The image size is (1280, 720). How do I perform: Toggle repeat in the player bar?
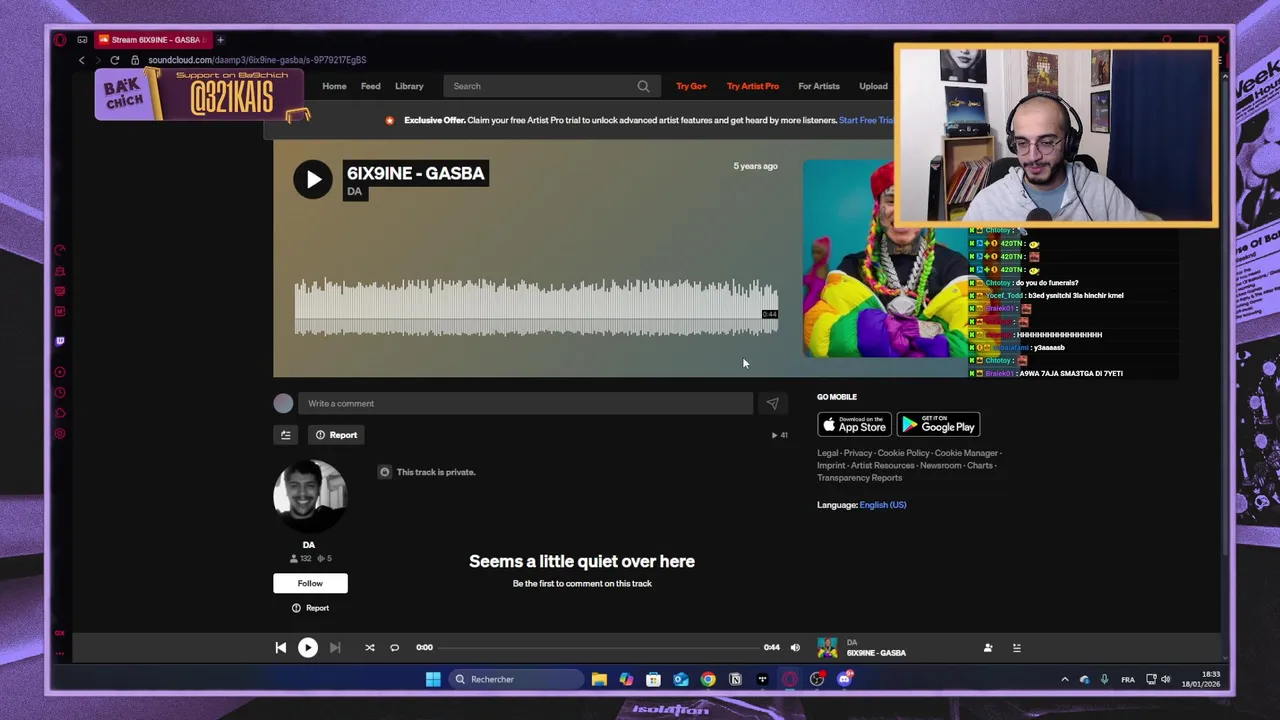click(394, 648)
